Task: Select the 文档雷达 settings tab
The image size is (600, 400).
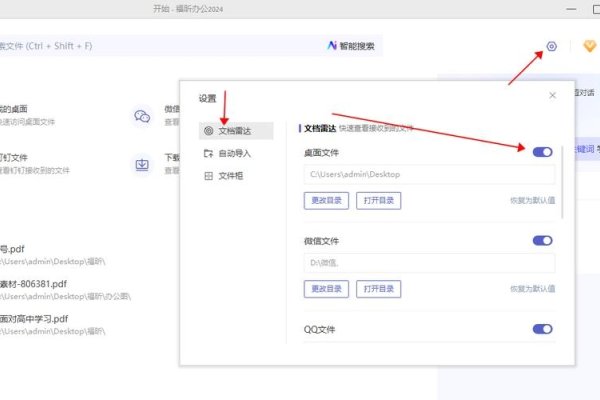Action: click(x=236, y=131)
